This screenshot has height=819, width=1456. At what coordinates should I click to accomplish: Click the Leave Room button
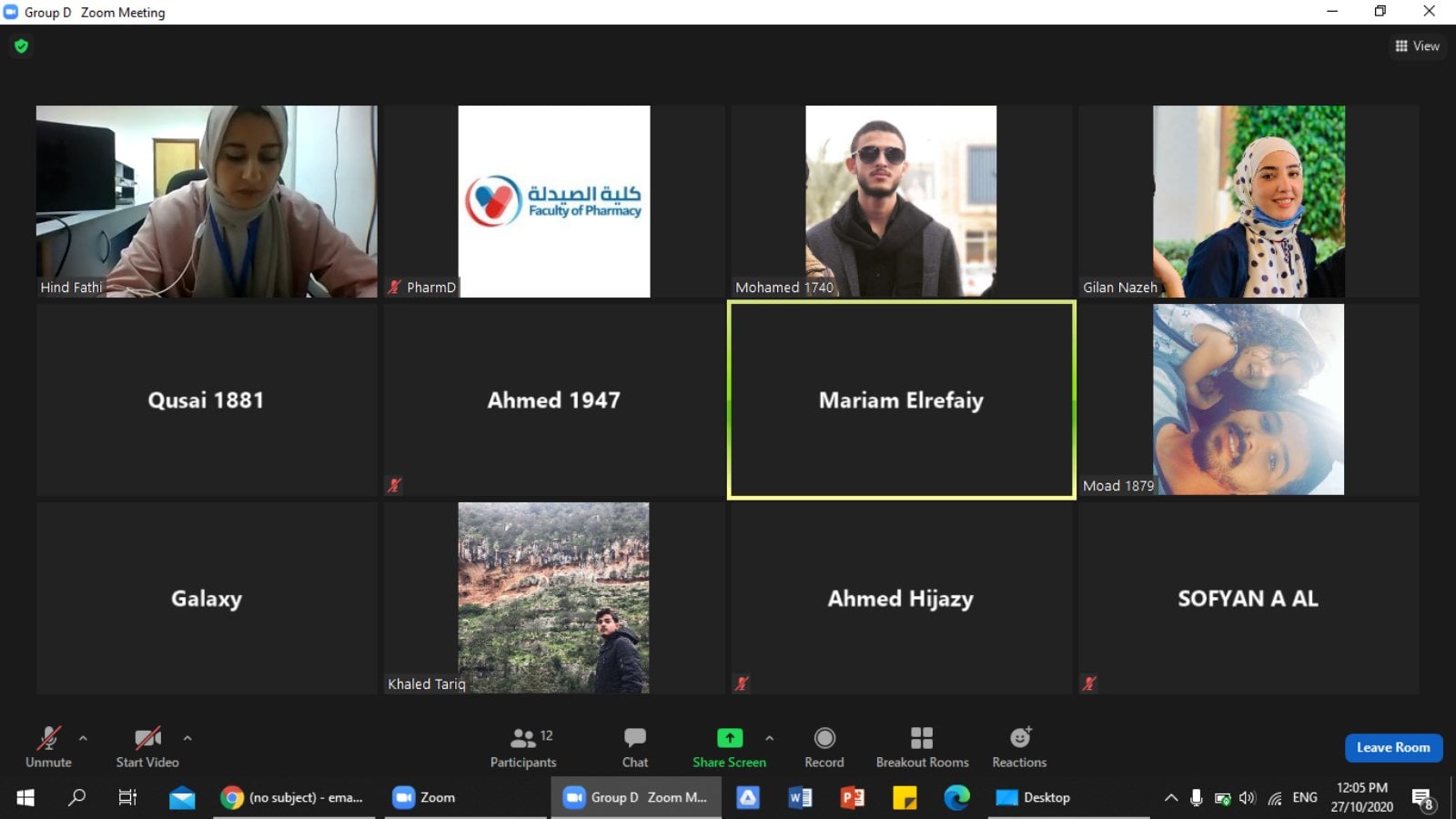(1393, 747)
